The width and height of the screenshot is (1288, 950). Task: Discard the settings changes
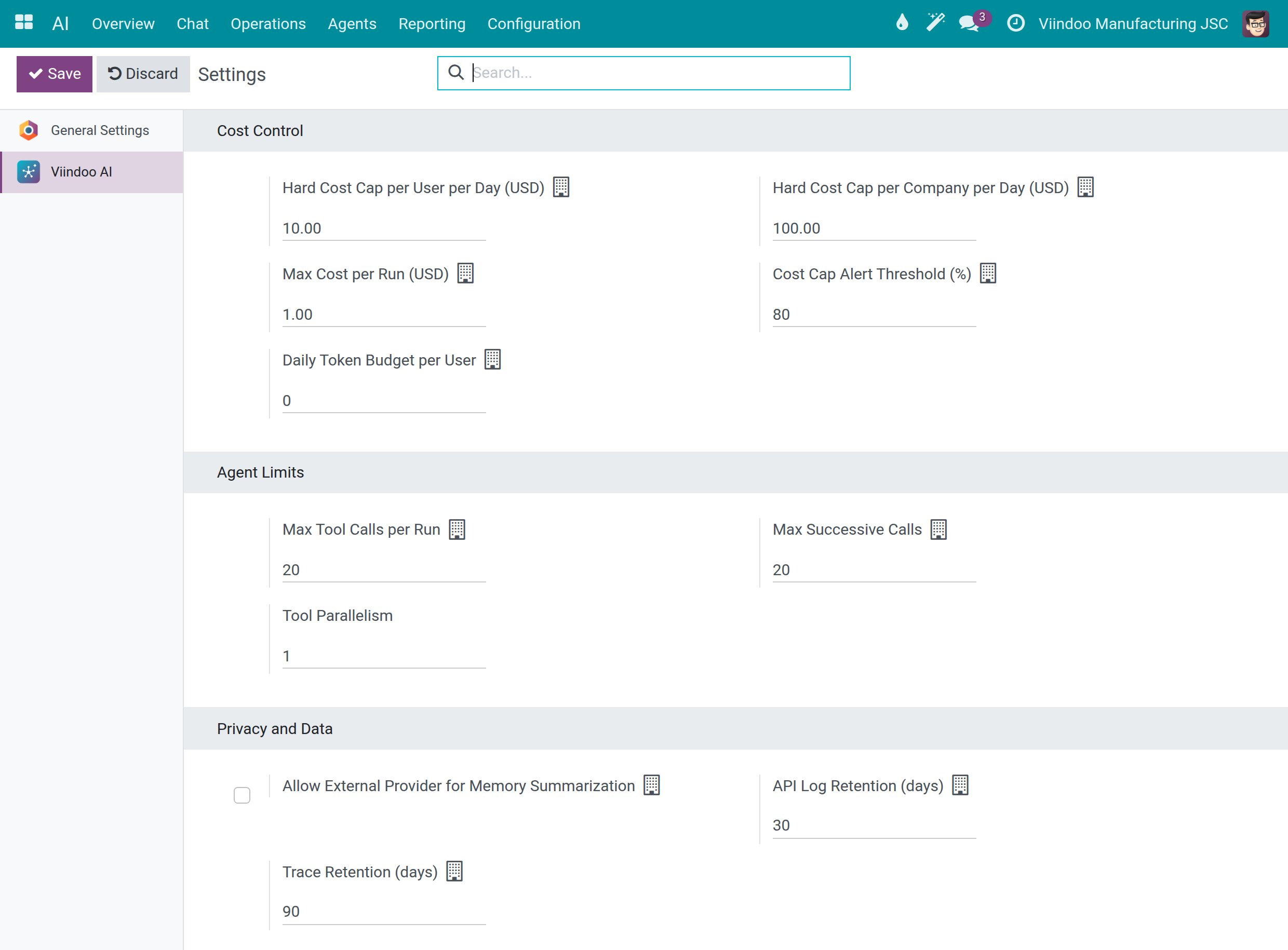[x=143, y=74]
